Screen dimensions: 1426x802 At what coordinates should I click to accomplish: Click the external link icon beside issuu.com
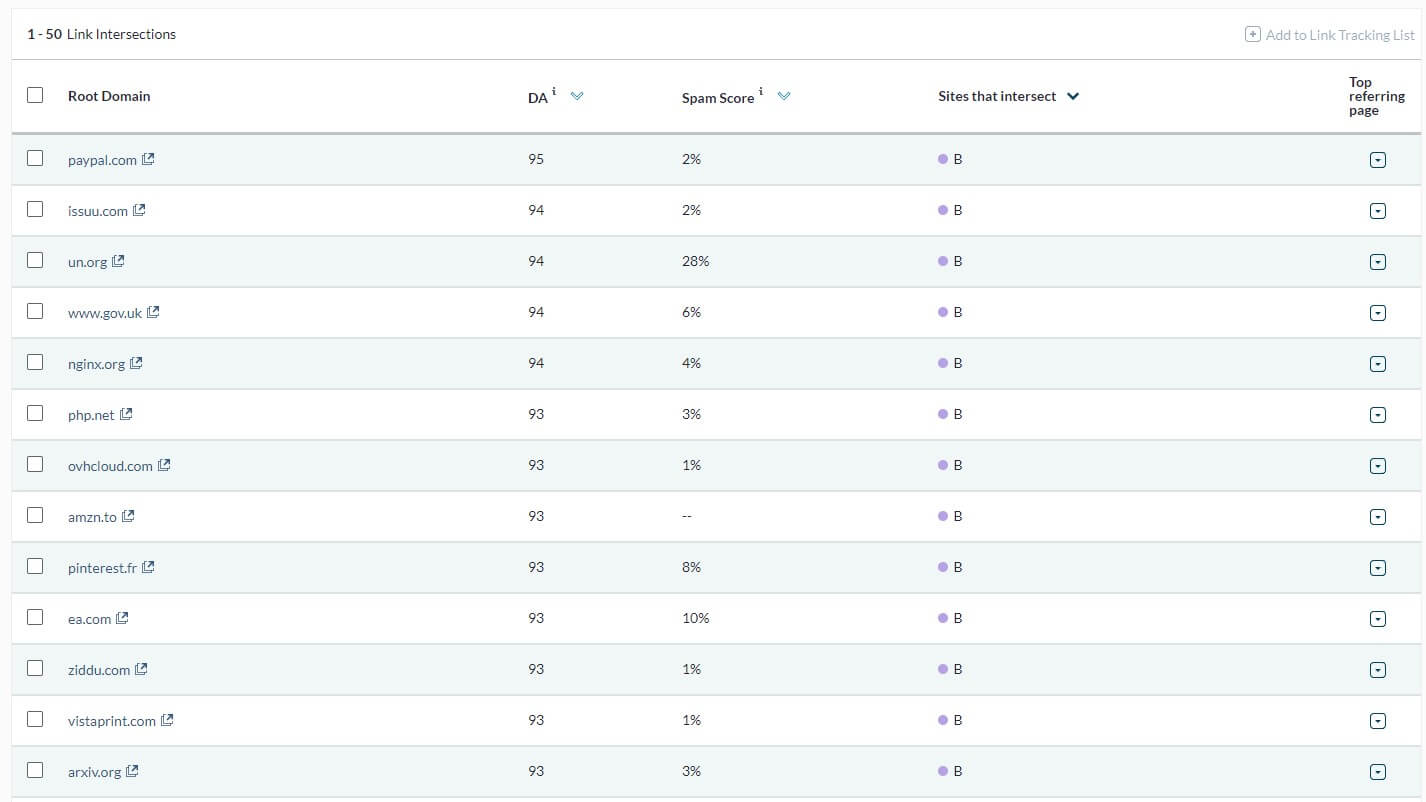[137, 209]
